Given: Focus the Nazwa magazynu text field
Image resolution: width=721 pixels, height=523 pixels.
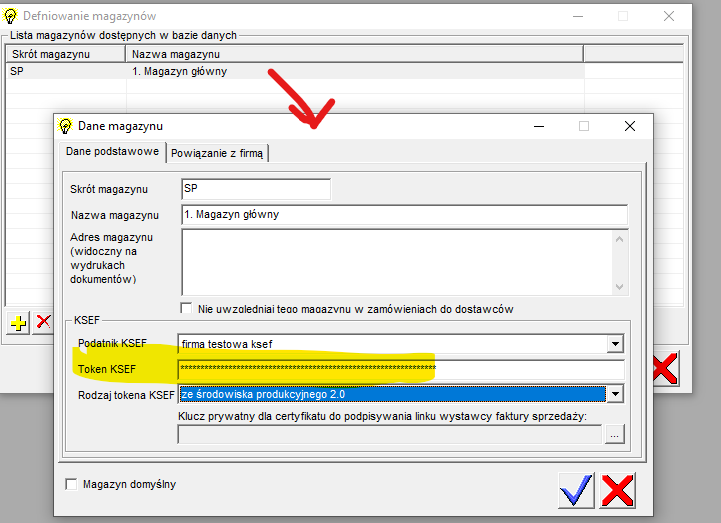Looking at the screenshot, I should [404, 215].
